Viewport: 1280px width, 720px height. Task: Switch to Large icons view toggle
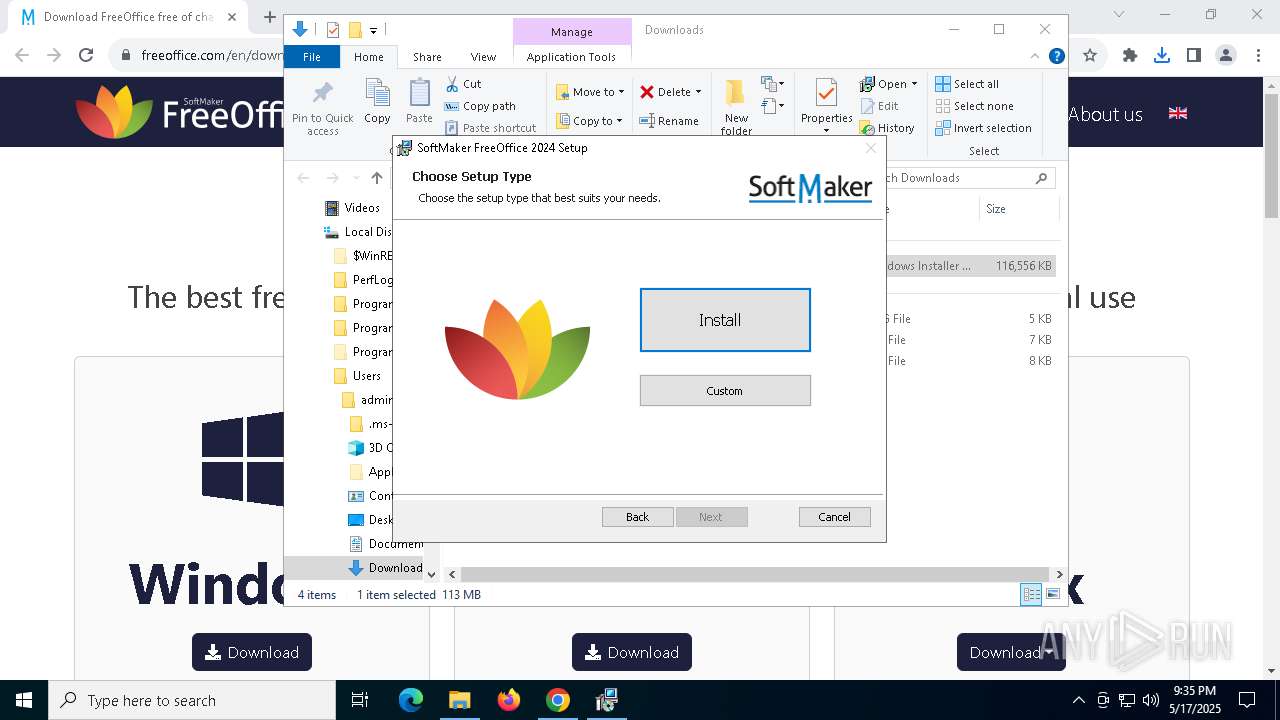coord(1052,595)
